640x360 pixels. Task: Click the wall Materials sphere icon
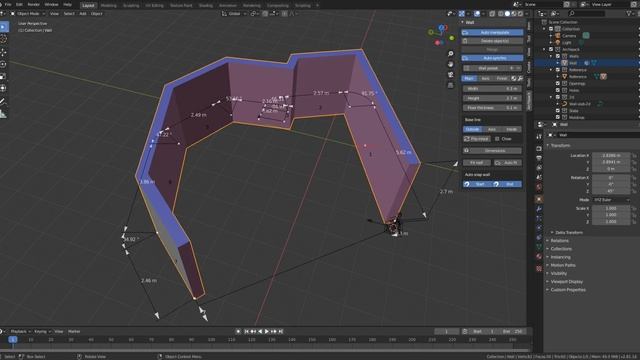[x=514, y=78]
